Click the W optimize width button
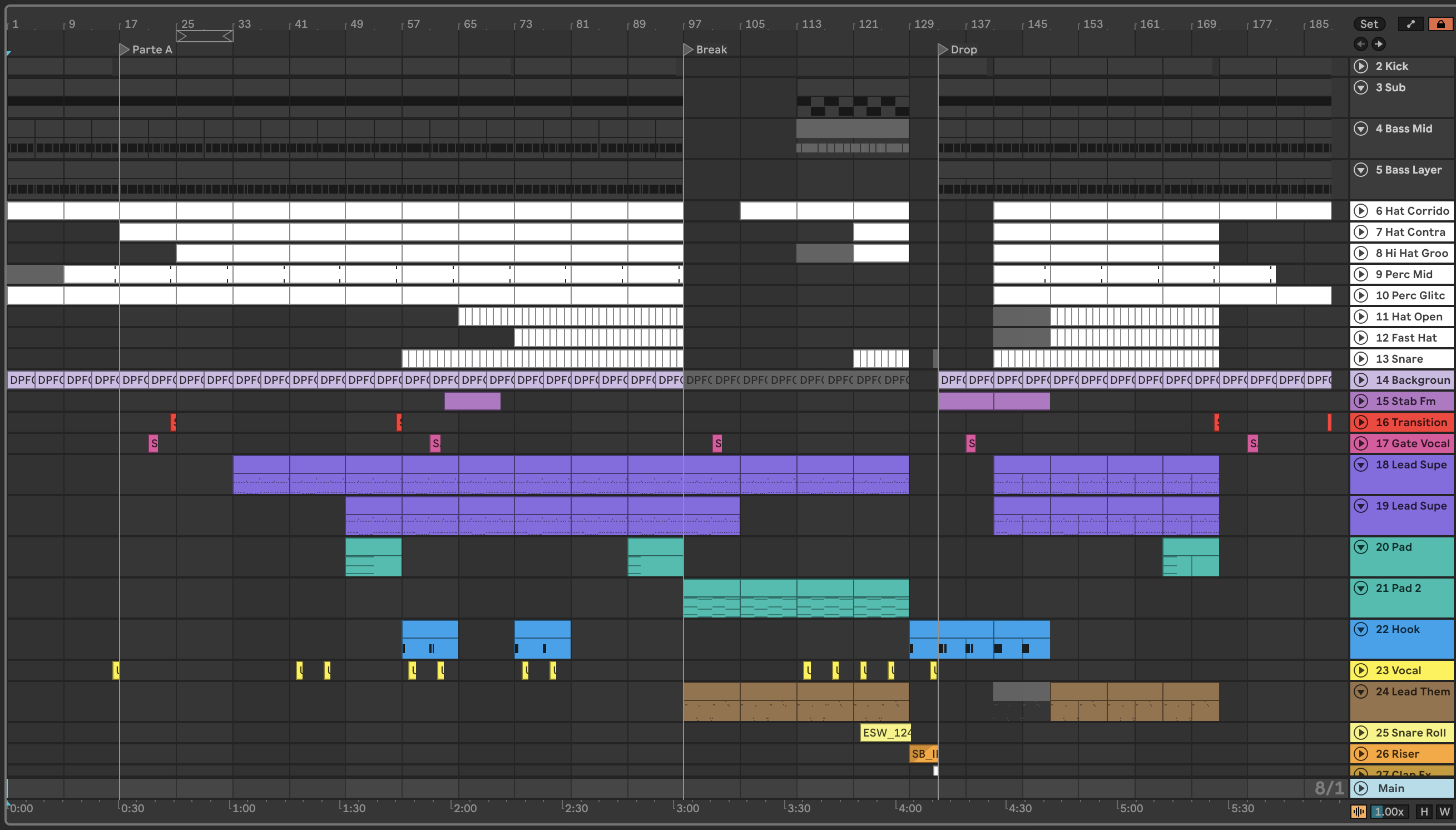 [x=1444, y=812]
